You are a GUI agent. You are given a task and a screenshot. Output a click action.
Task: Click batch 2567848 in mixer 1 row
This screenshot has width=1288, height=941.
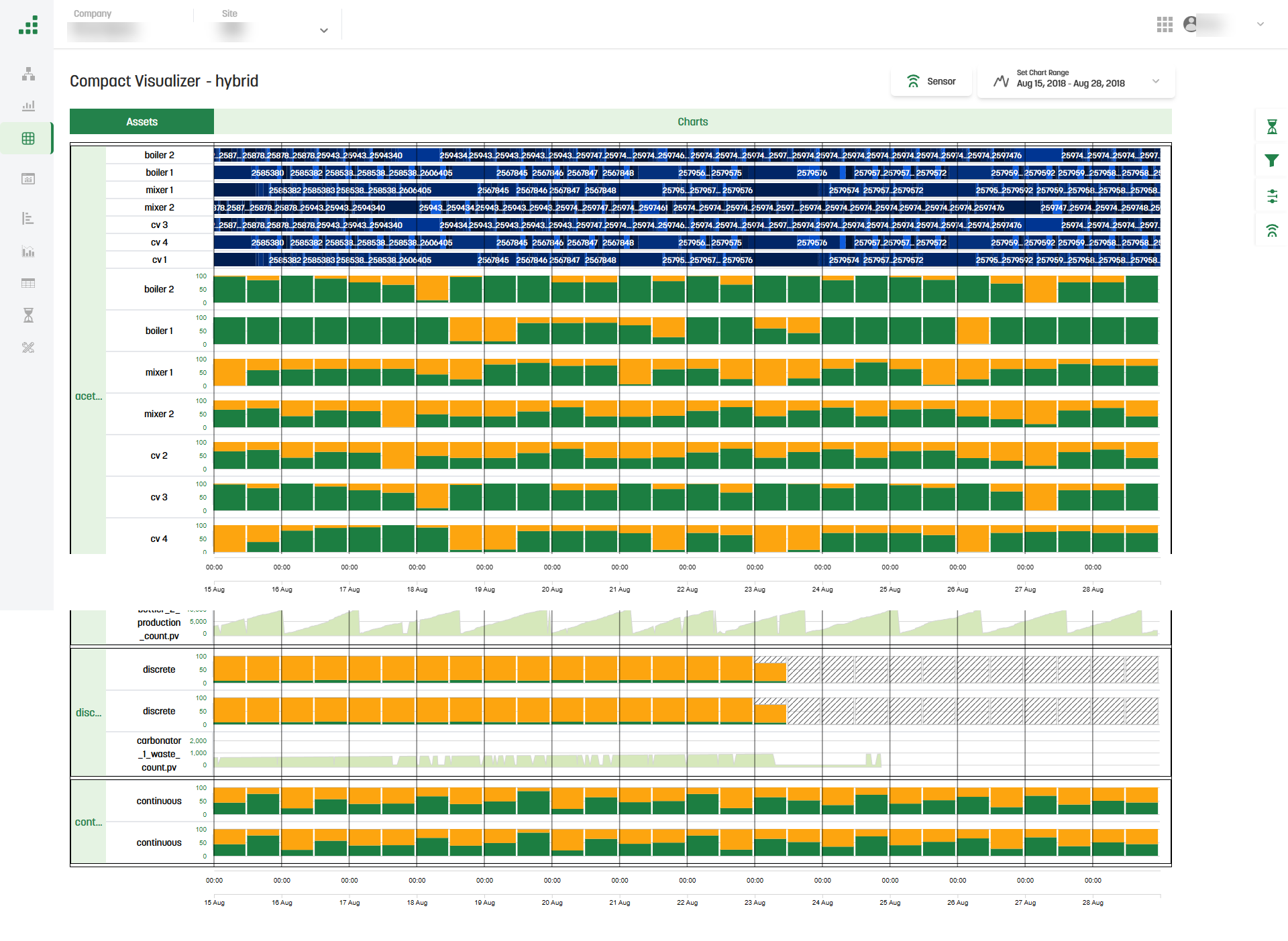tap(600, 190)
